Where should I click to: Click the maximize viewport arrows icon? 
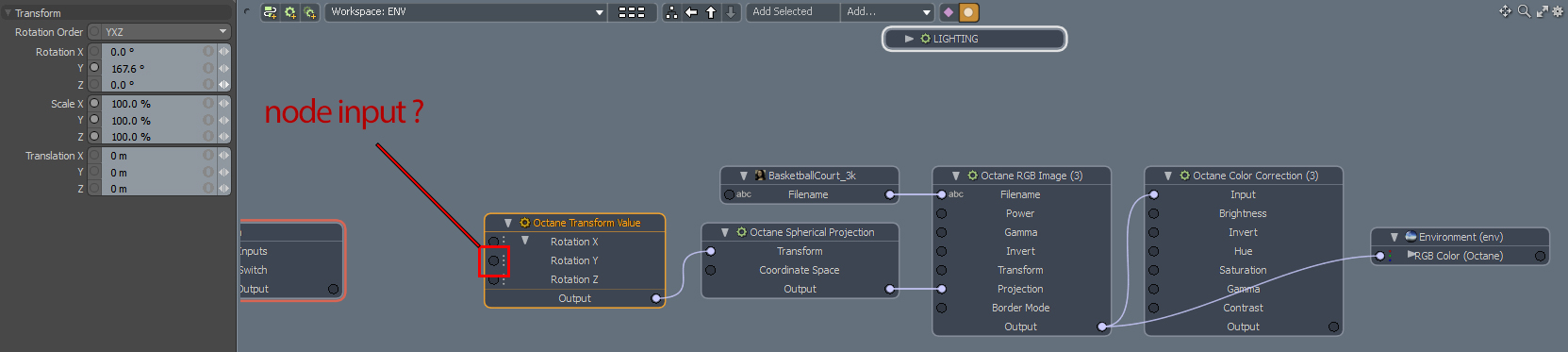coord(1543,11)
